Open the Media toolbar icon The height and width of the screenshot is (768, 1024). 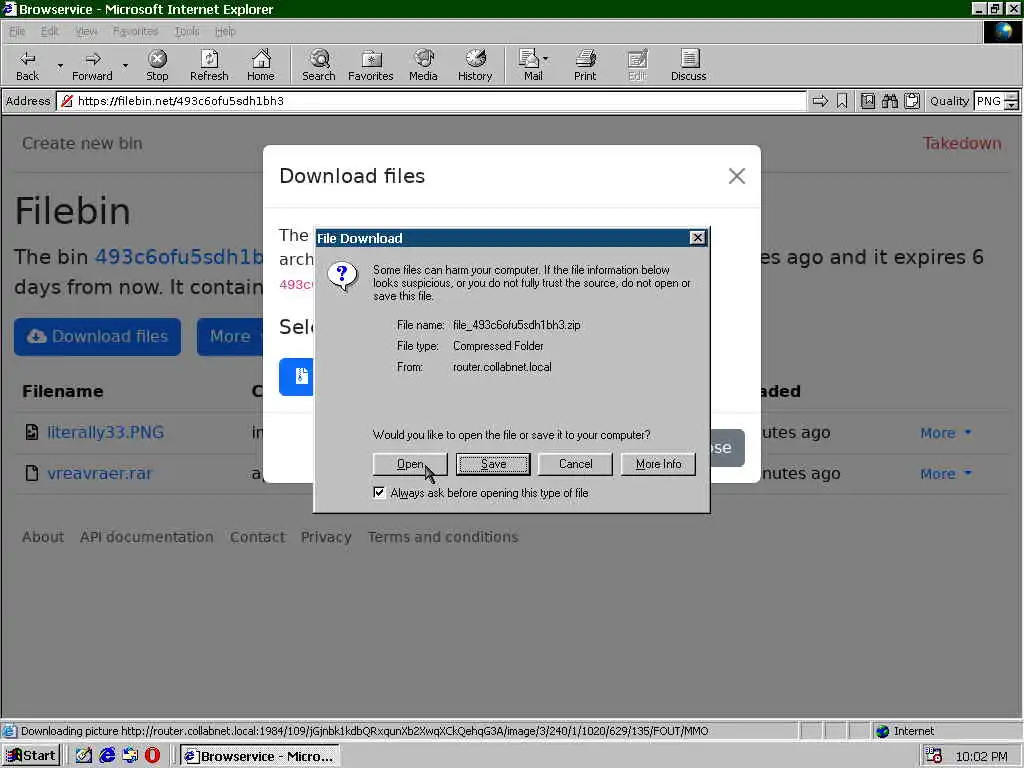[423, 65]
